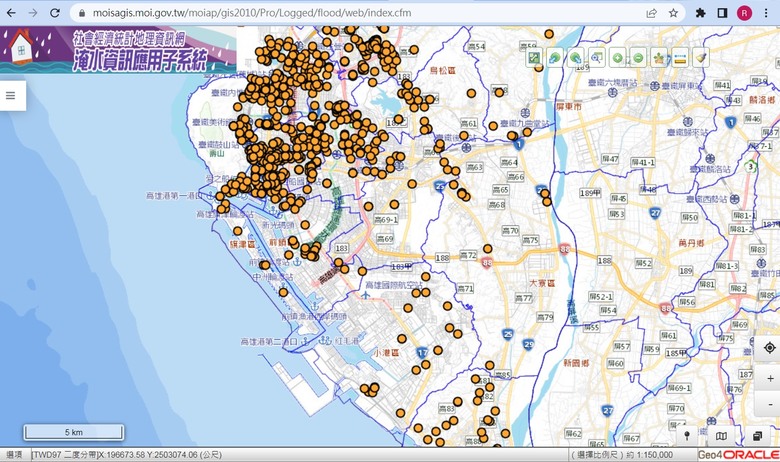The width and height of the screenshot is (780, 462).
Task: Click the 選擇比例尺 scale 1:150,000 text
Action: click(622, 455)
